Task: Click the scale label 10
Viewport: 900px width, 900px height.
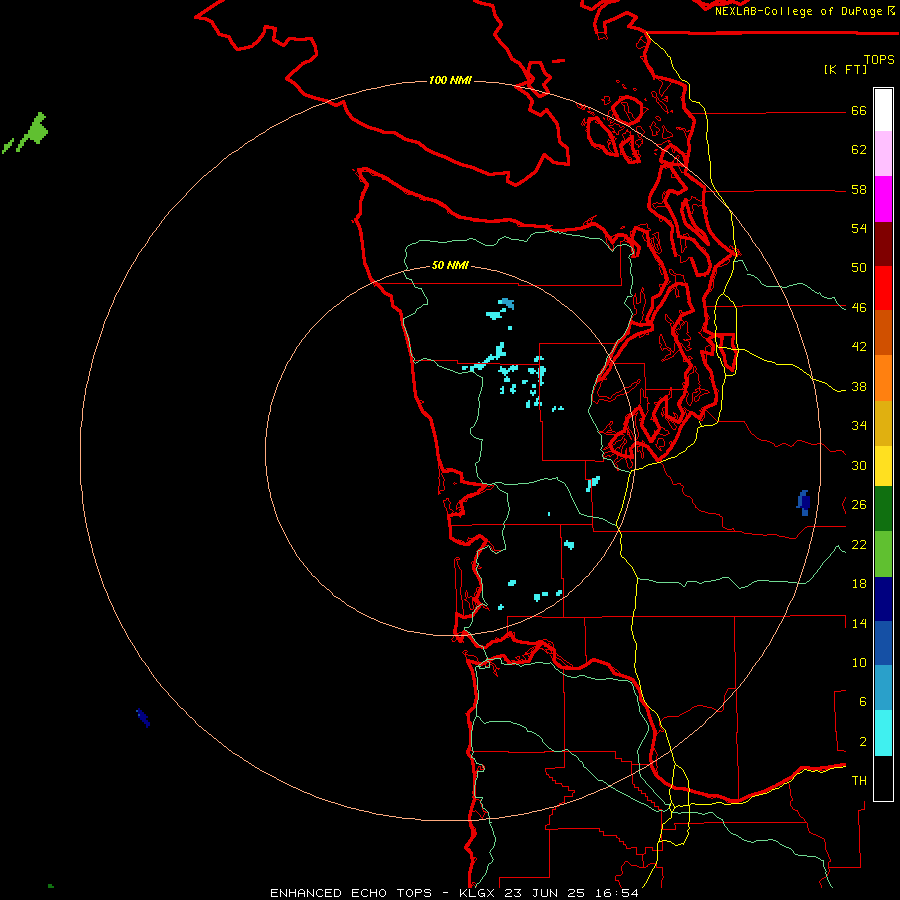Action: [859, 662]
